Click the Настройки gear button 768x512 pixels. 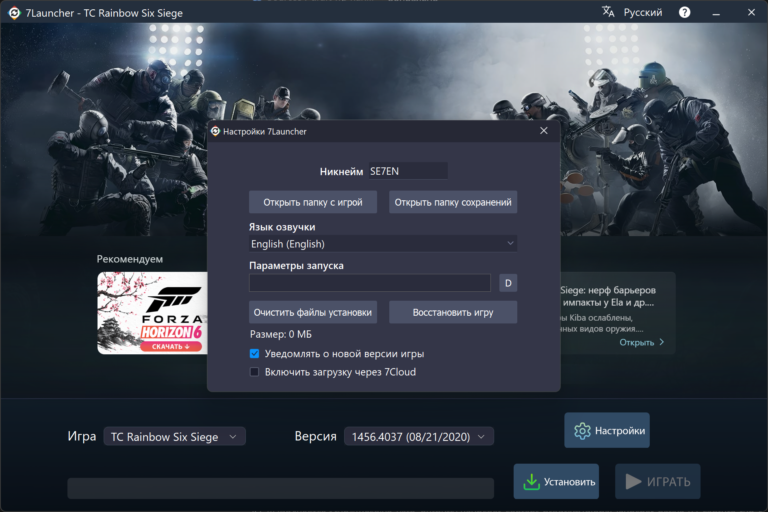tap(607, 430)
